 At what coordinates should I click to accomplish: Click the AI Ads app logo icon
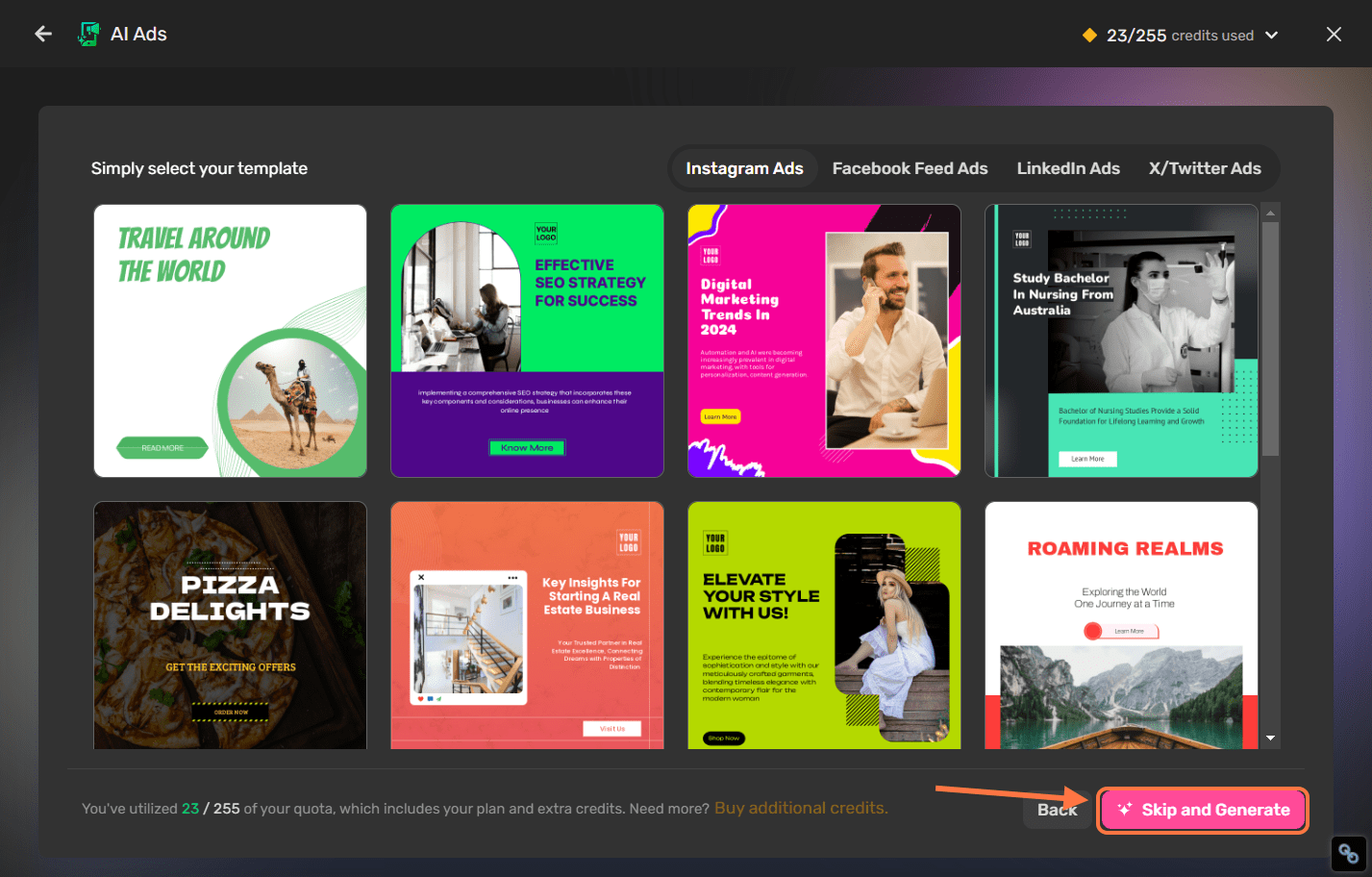[87, 32]
